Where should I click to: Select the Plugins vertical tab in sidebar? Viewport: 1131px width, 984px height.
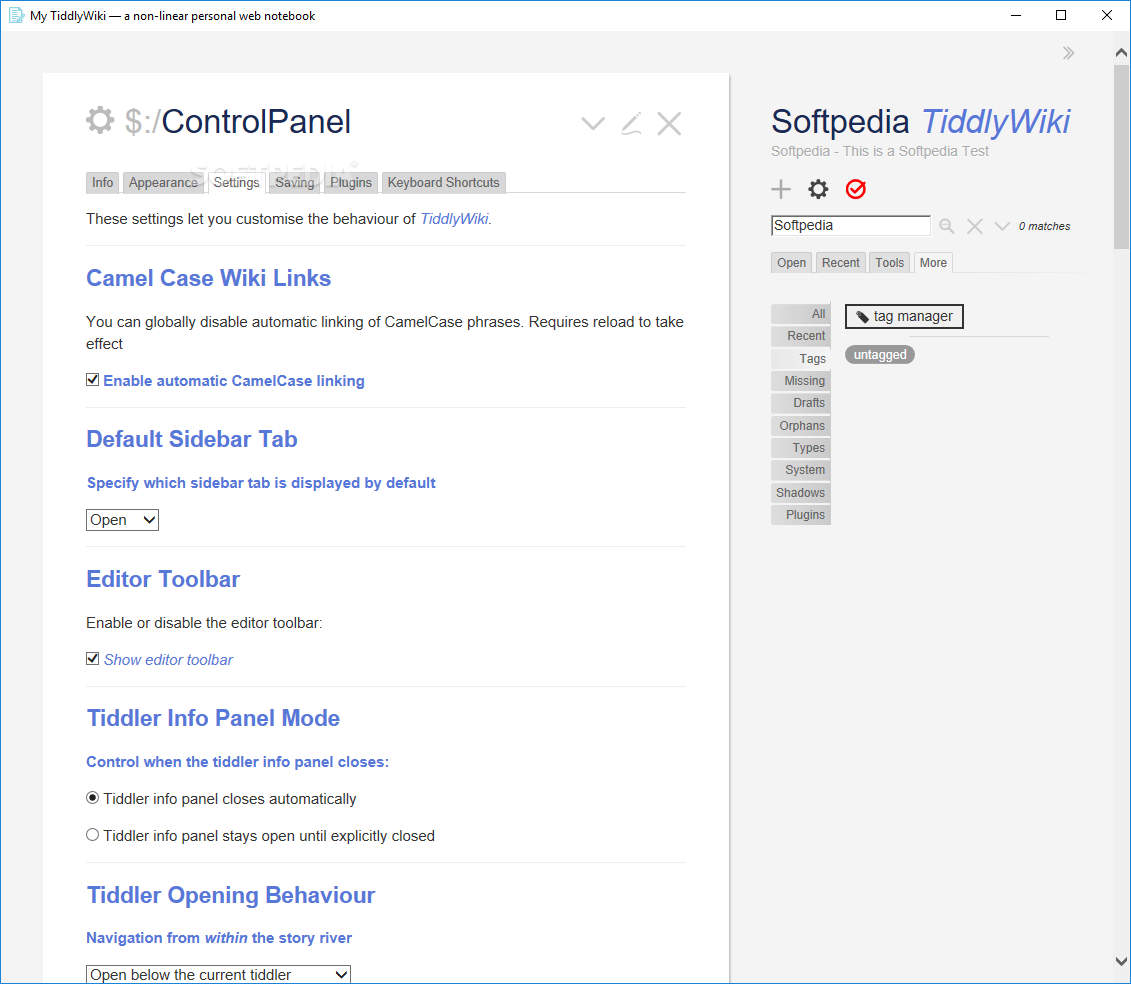801,515
